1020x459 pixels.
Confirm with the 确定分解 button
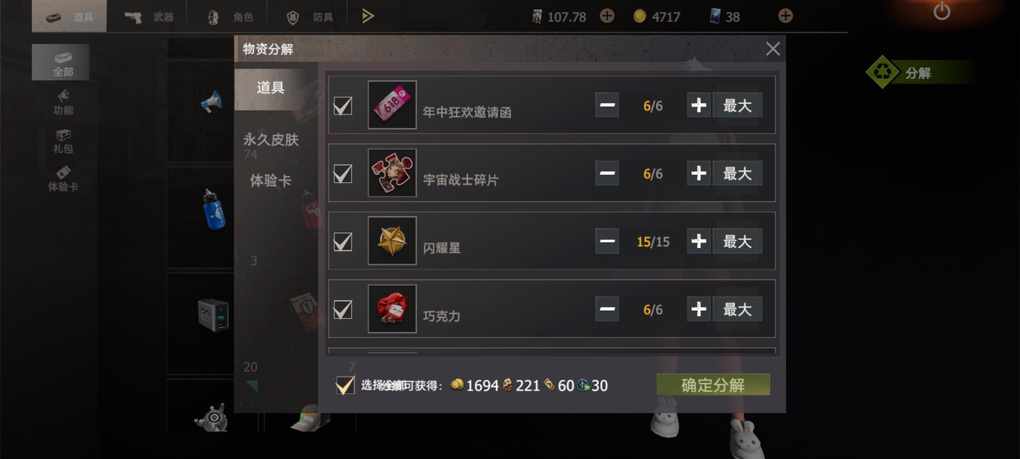713,385
